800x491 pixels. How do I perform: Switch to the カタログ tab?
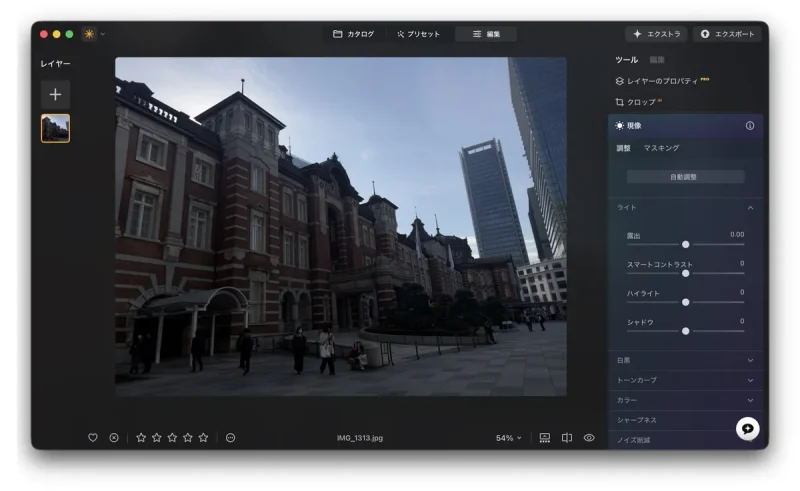(x=354, y=34)
